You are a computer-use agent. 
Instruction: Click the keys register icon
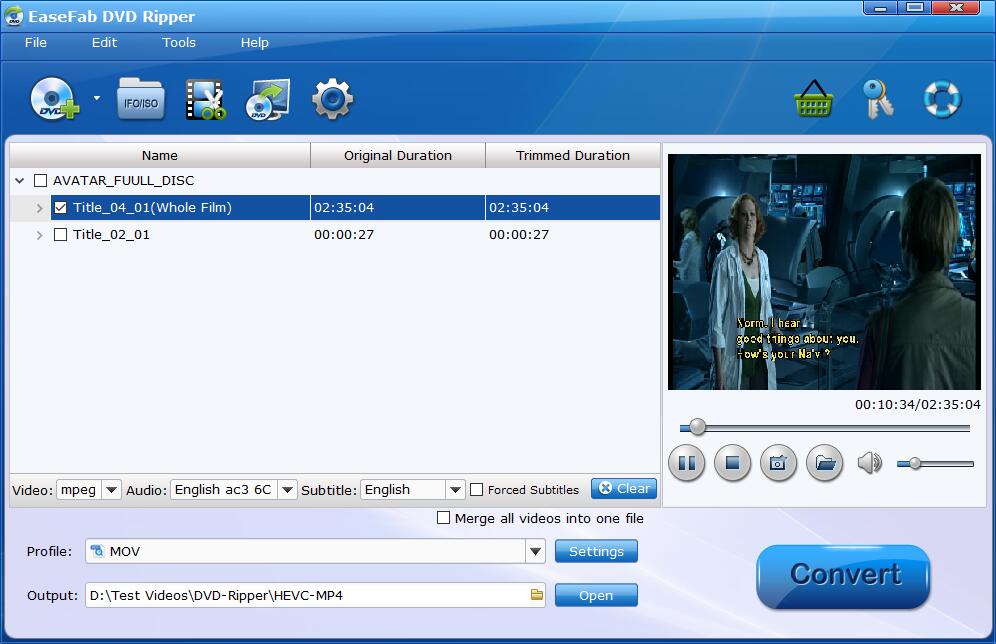[878, 99]
